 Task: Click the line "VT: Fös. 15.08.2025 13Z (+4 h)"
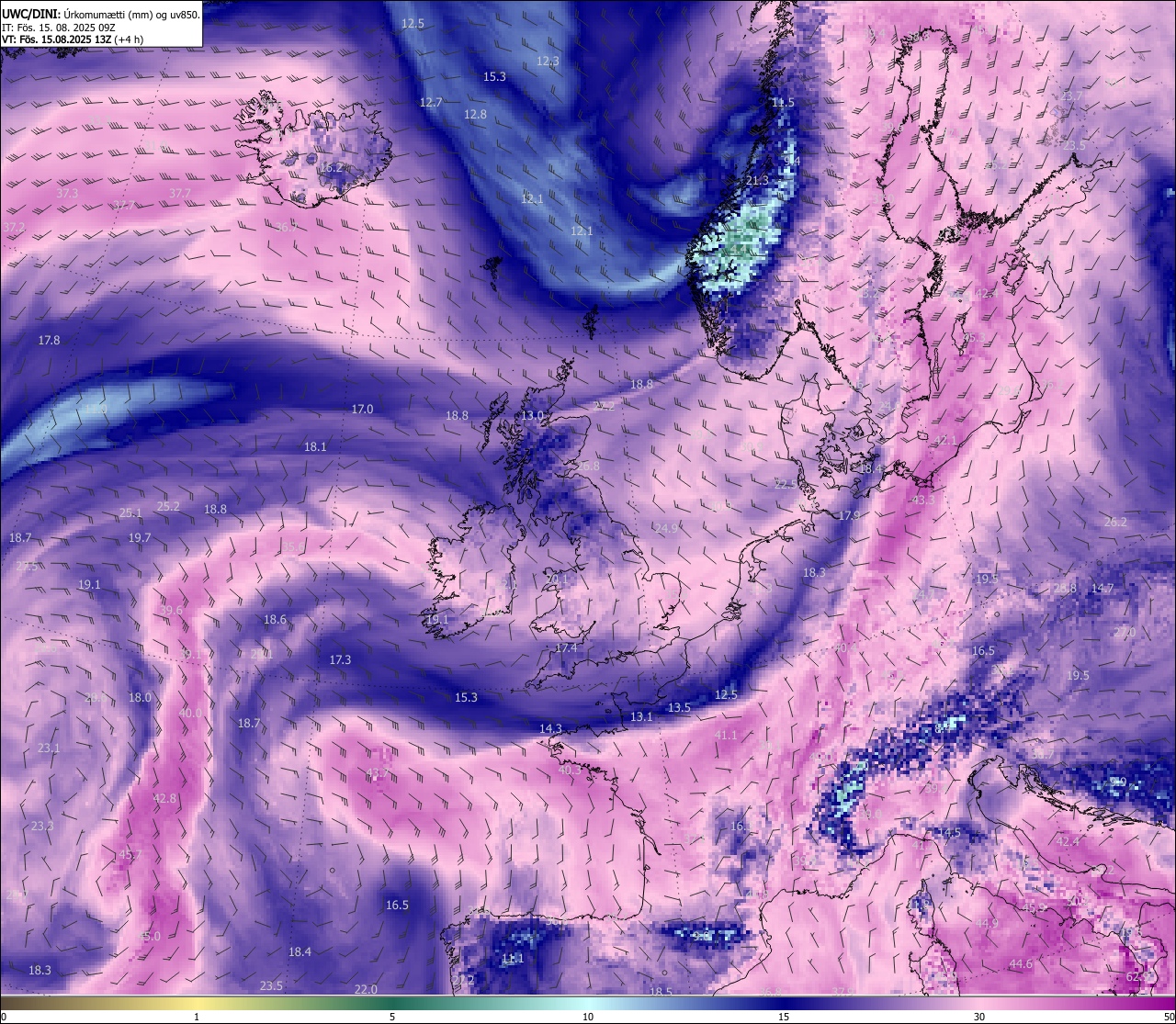point(73,39)
